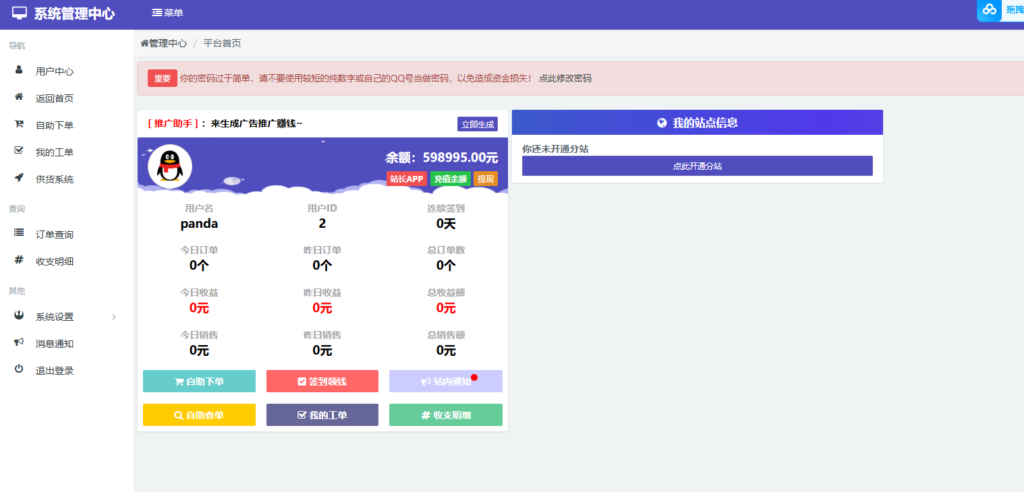The image size is (1024, 492).
Task: Click the 你还未开通分站 text
Action: click(x=555, y=149)
